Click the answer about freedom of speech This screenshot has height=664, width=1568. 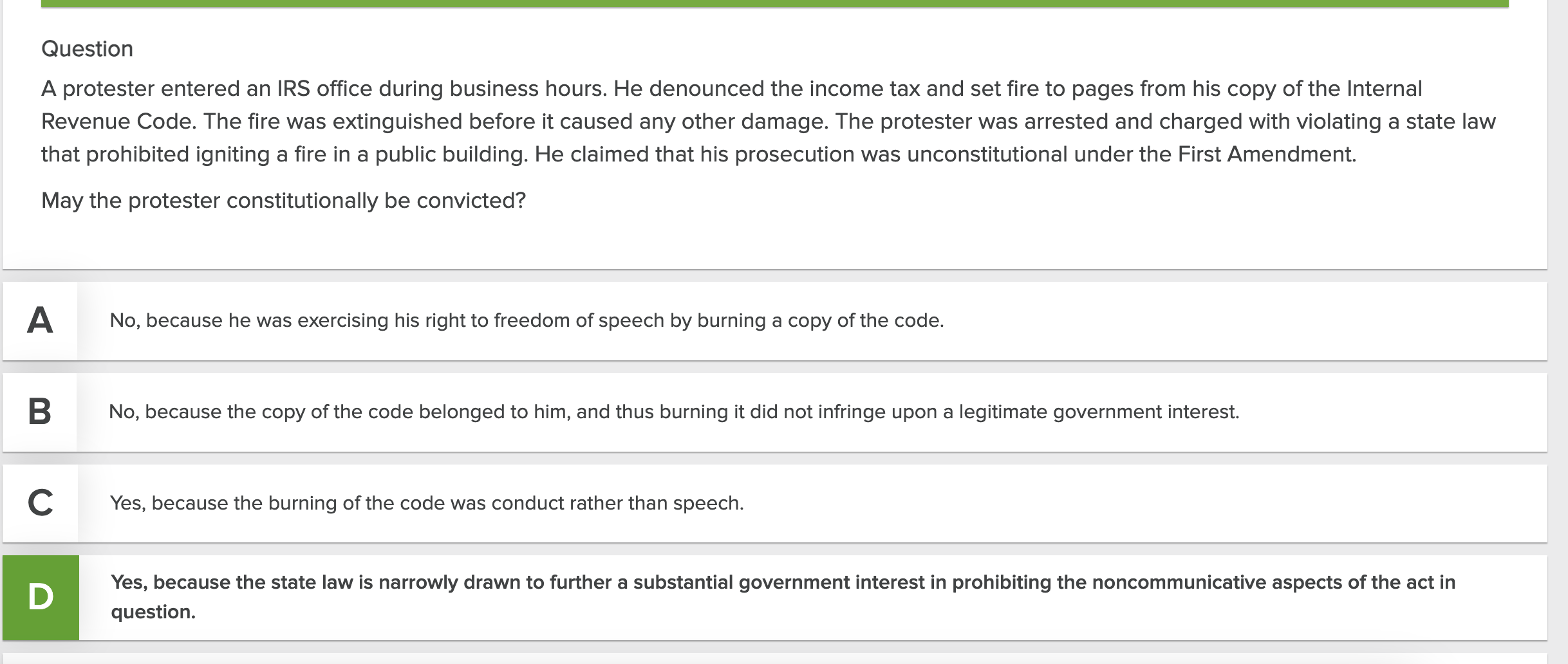pos(526,319)
